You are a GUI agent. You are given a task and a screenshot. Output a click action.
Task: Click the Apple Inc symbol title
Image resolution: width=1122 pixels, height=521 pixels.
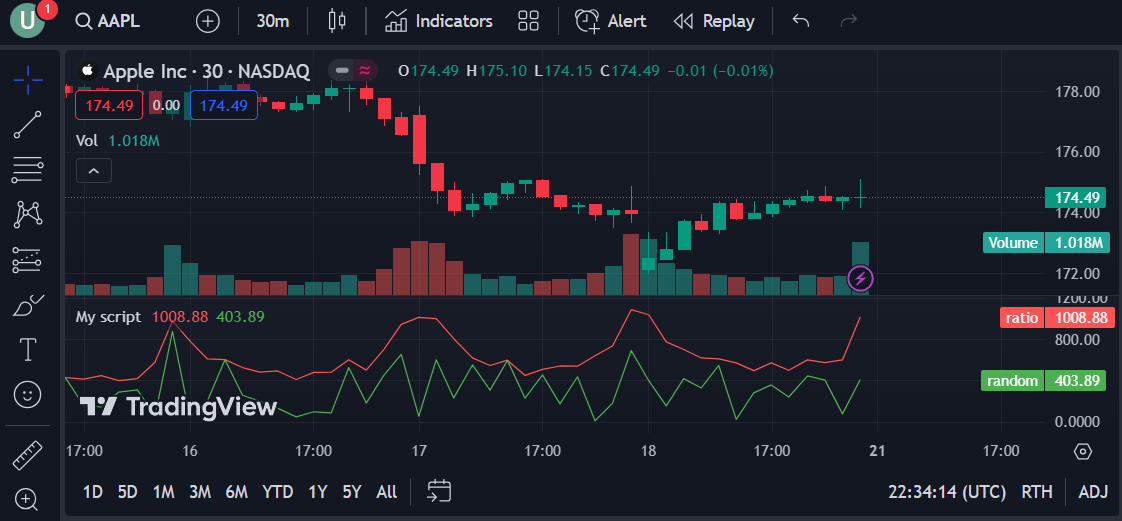(x=207, y=71)
